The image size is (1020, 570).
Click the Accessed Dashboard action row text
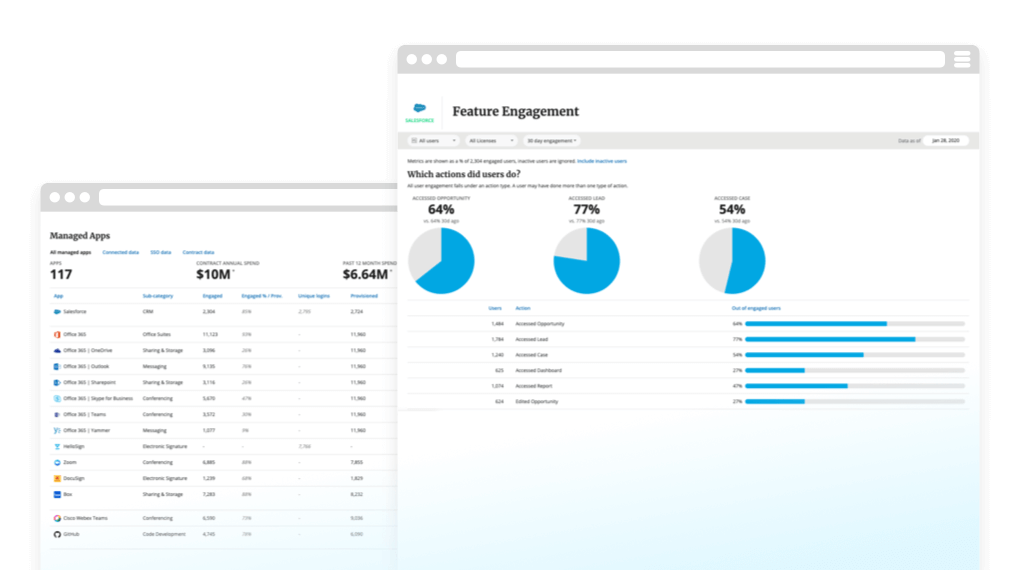(539, 370)
